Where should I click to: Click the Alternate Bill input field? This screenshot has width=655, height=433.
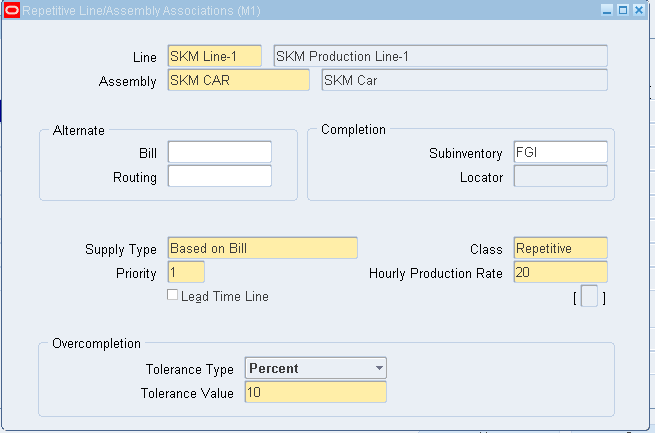[220, 152]
